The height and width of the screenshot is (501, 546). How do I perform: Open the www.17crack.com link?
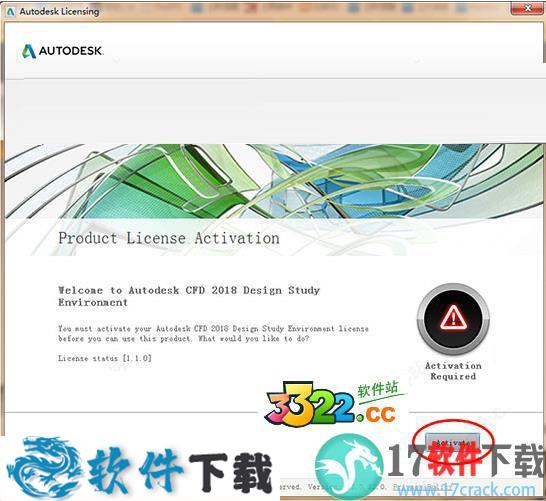pyautogui.click(x=466, y=490)
